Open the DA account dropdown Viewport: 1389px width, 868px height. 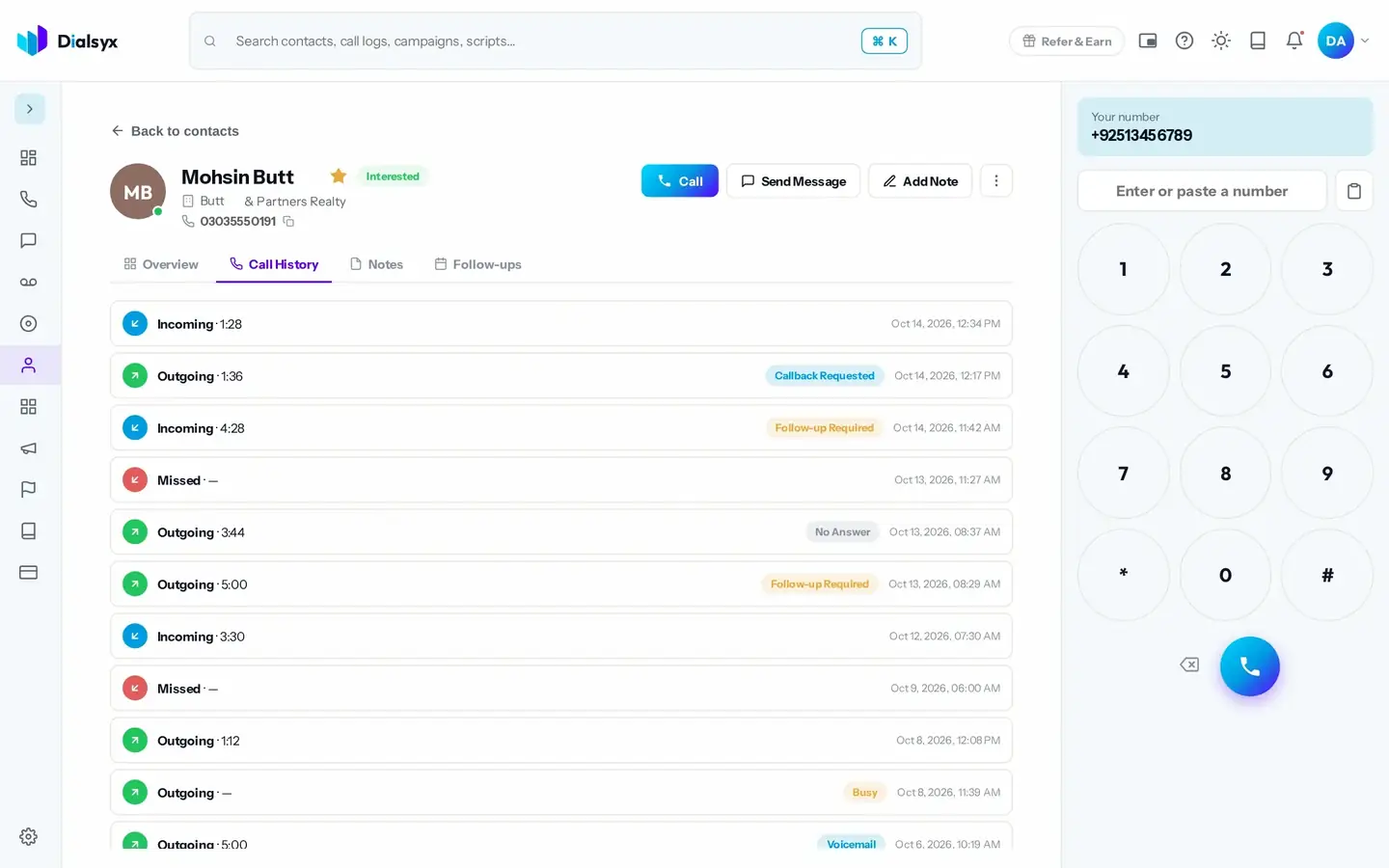[1344, 41]
